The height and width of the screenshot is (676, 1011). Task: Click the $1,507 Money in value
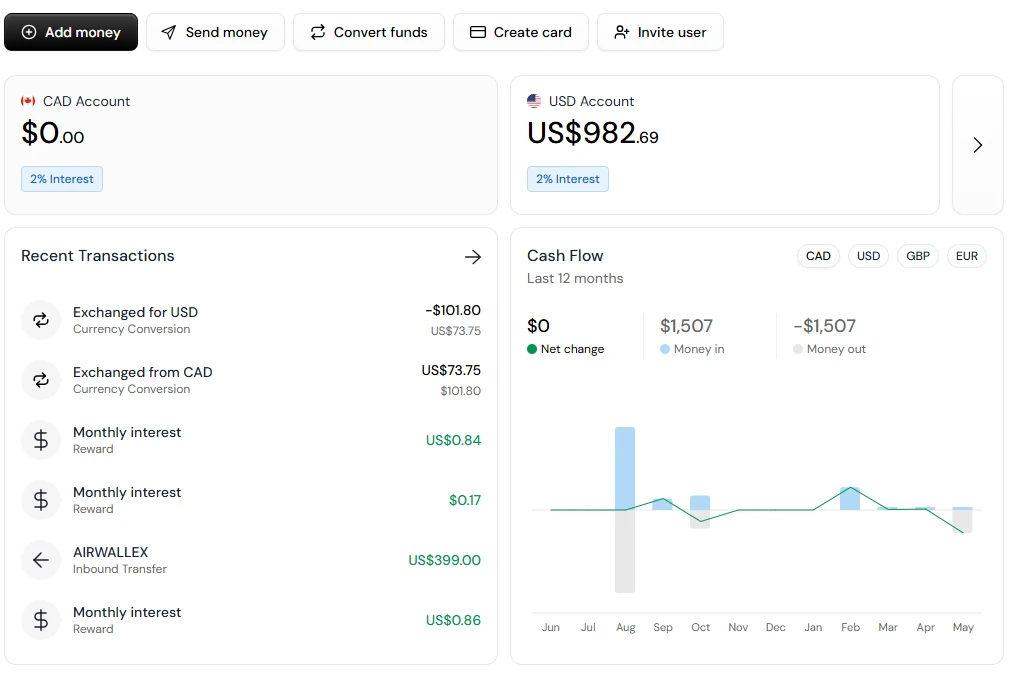[x=686, y=326]
